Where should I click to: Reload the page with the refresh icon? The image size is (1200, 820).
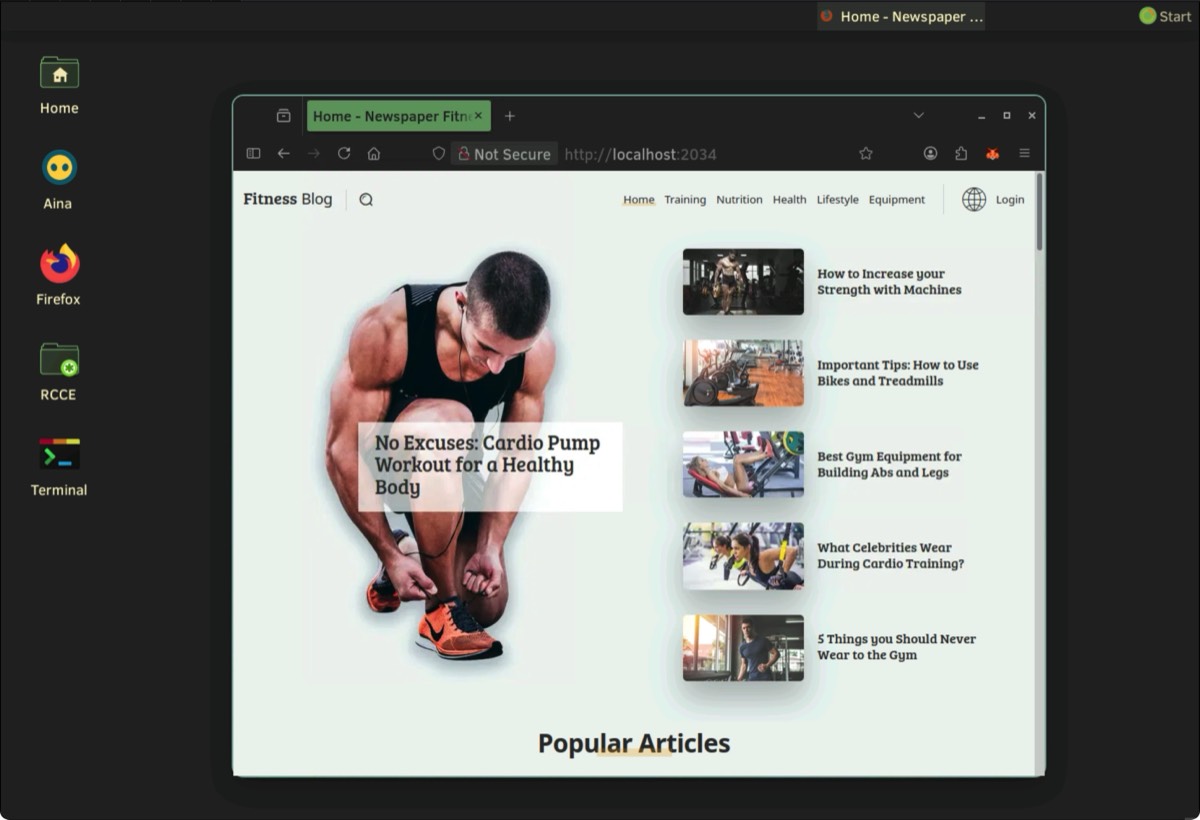click(x=344, y=154)
